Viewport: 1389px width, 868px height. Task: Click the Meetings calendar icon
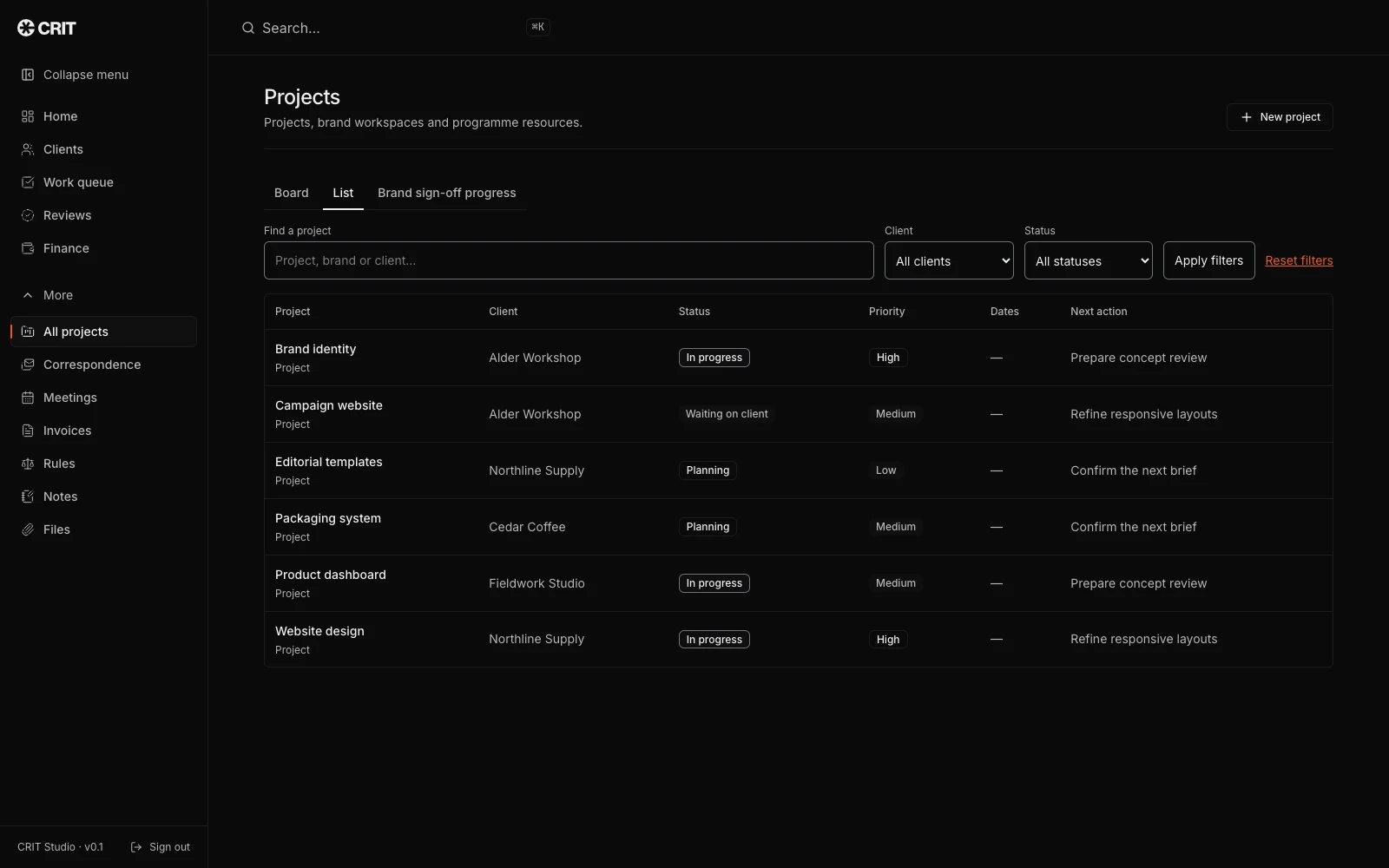(28, 398)
